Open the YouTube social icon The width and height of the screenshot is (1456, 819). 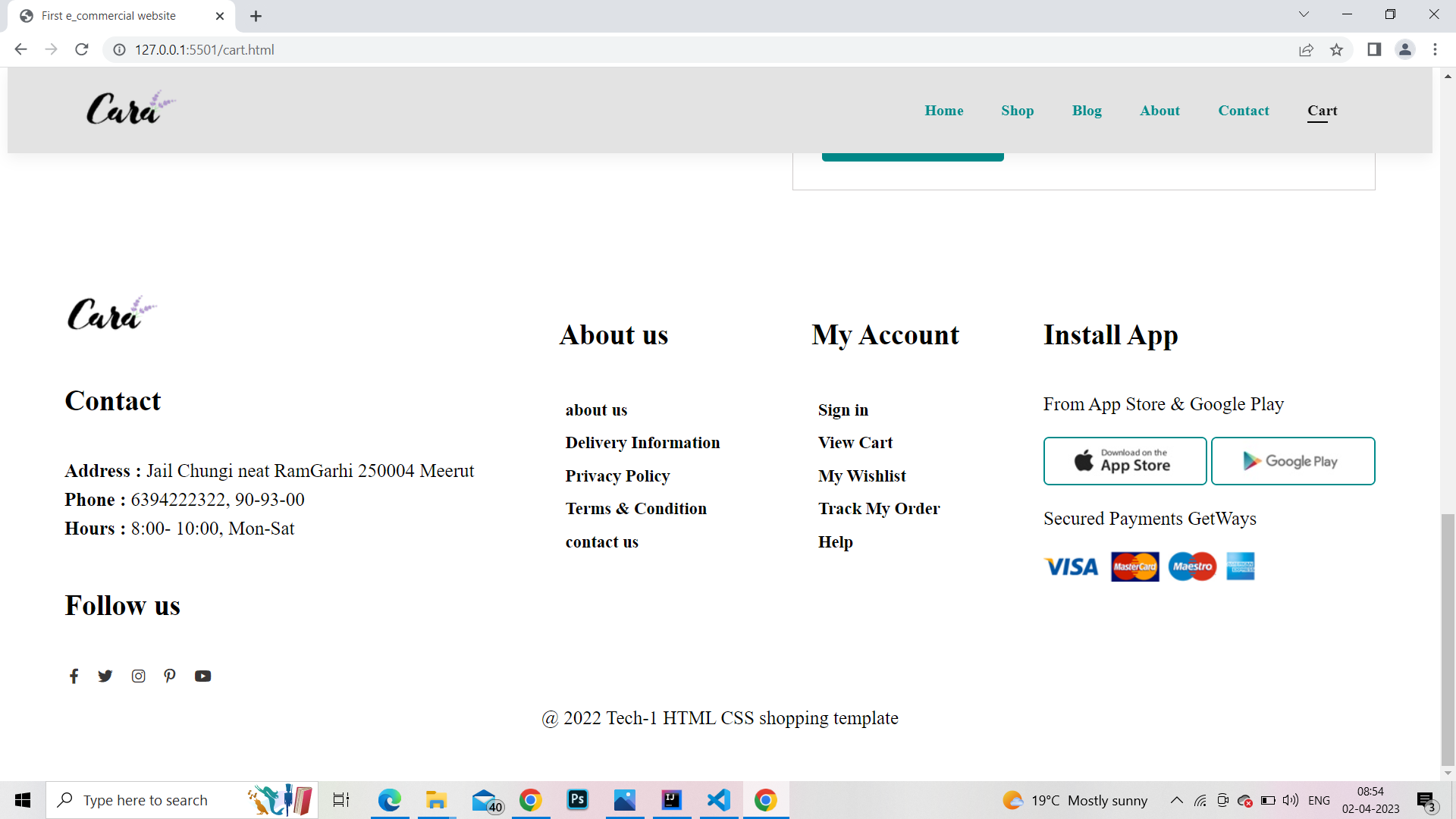(x=202, y=676)
